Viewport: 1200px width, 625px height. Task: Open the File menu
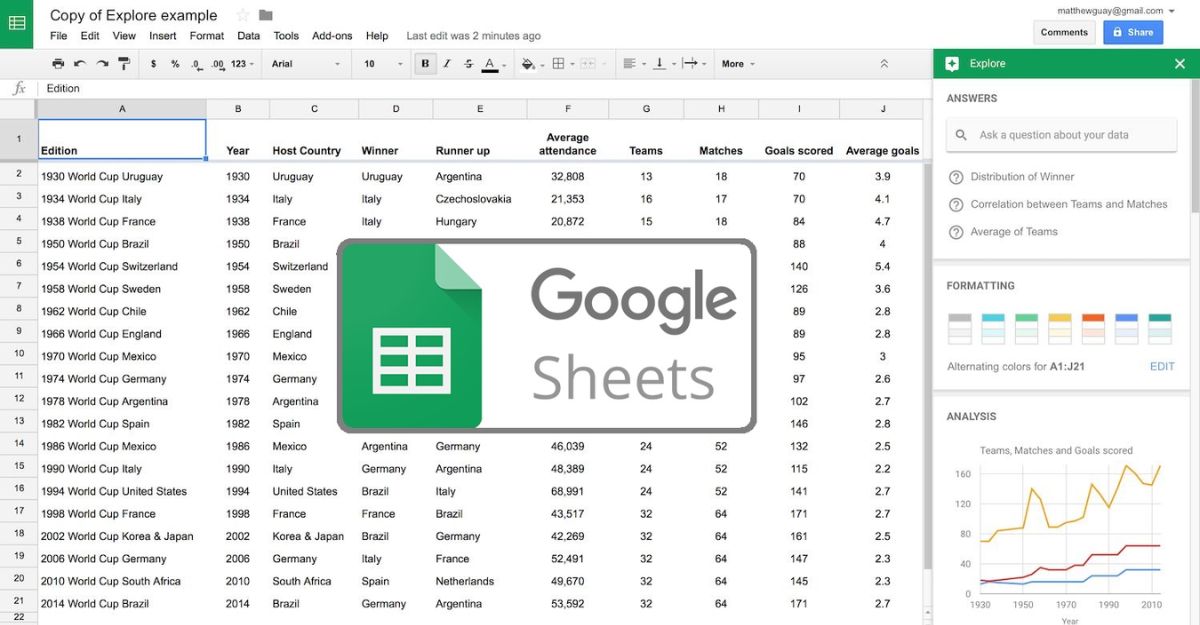click(x=59, y=36)
